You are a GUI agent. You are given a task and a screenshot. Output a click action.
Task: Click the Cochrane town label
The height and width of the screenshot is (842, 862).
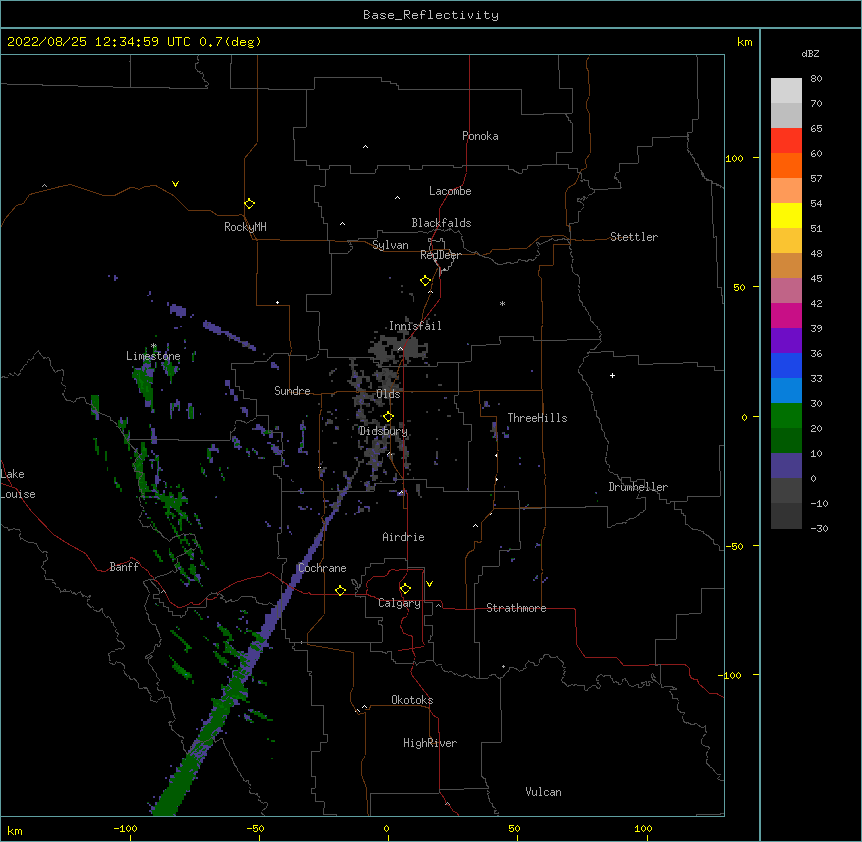[x=322, y=568]
